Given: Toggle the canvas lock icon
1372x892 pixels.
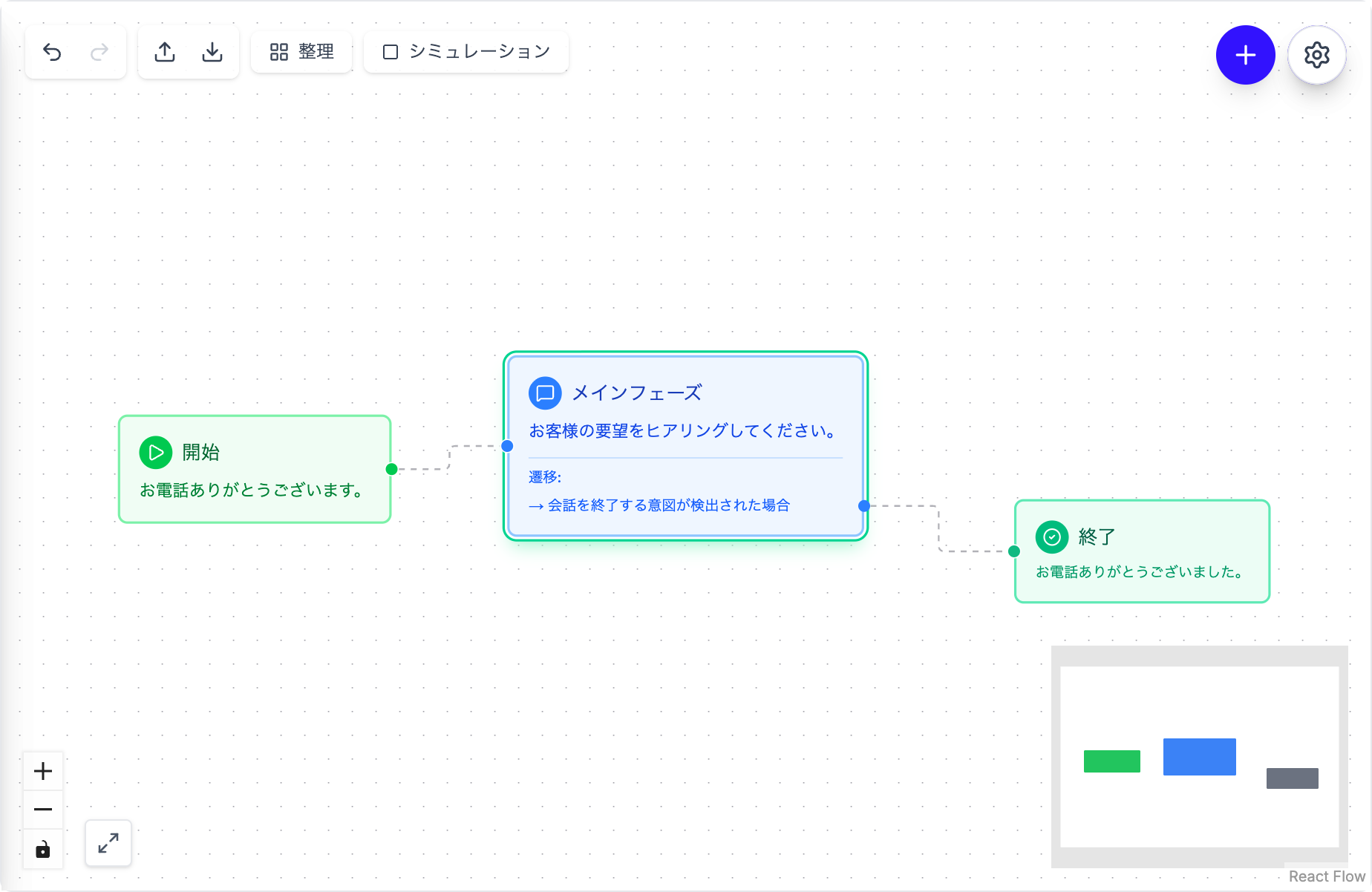Looking at the screenshot, I should coord(43,849).
